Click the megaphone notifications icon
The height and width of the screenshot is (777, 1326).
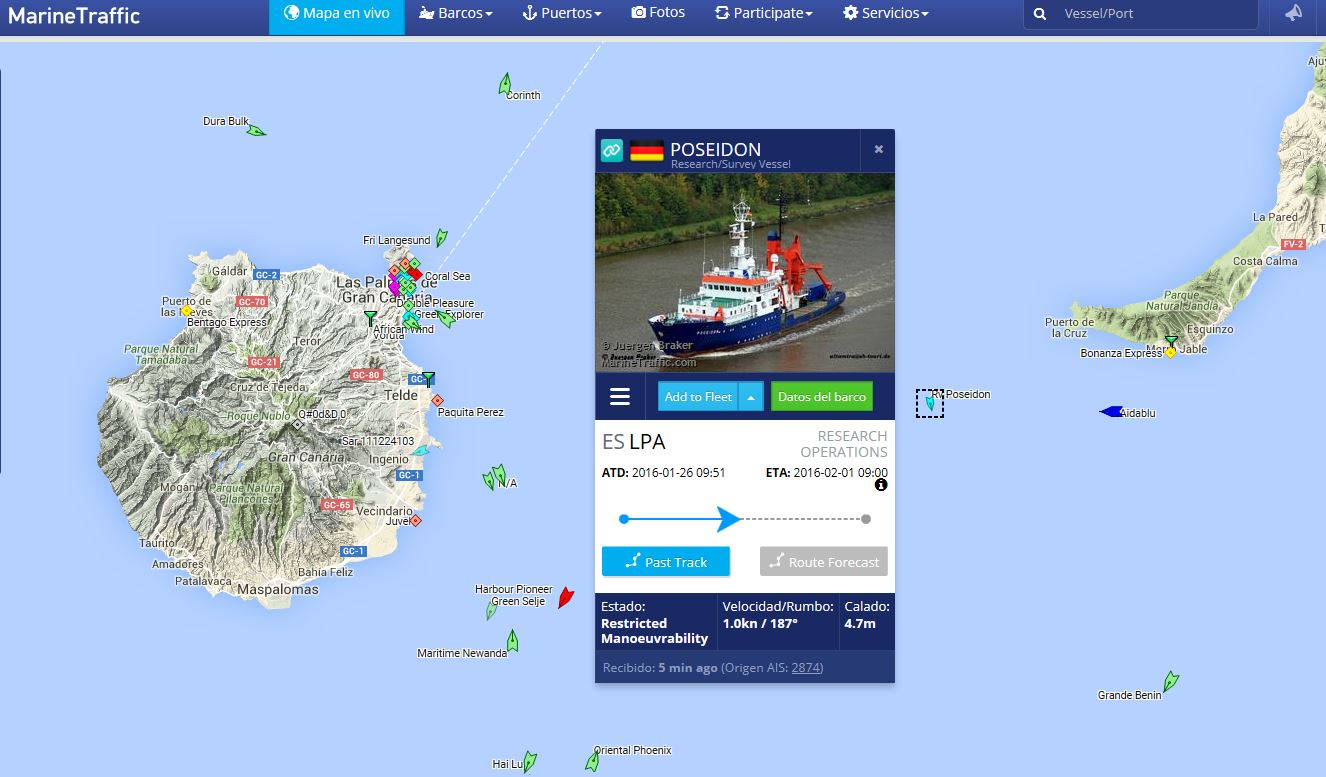[x=1294, y=14]
